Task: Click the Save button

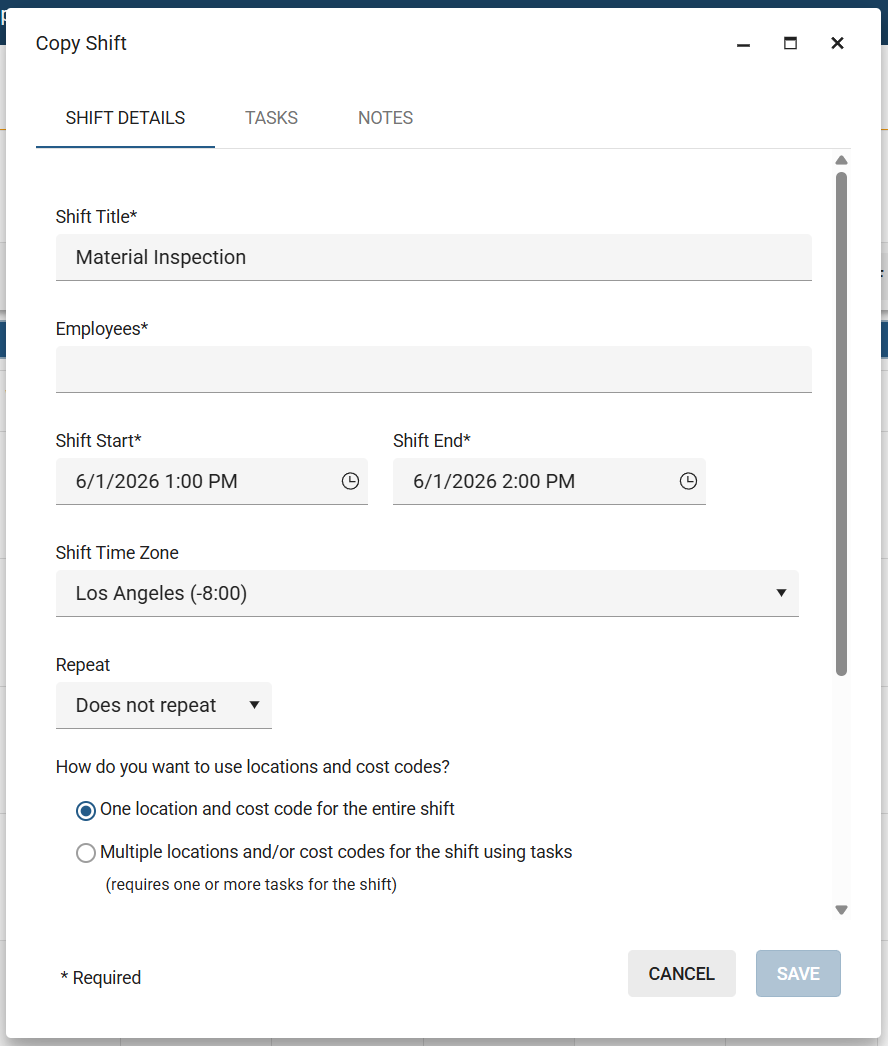Action: (x=798, y=973)
